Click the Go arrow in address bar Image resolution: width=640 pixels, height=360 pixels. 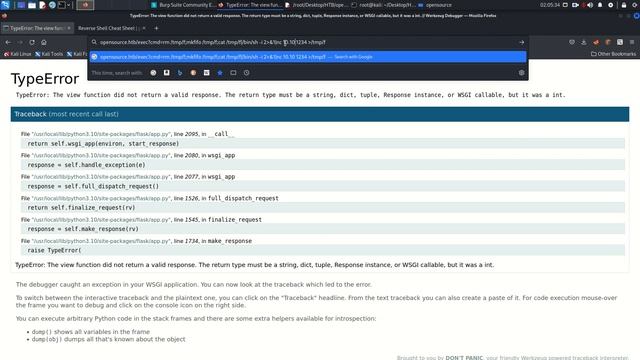pos(521,42)
